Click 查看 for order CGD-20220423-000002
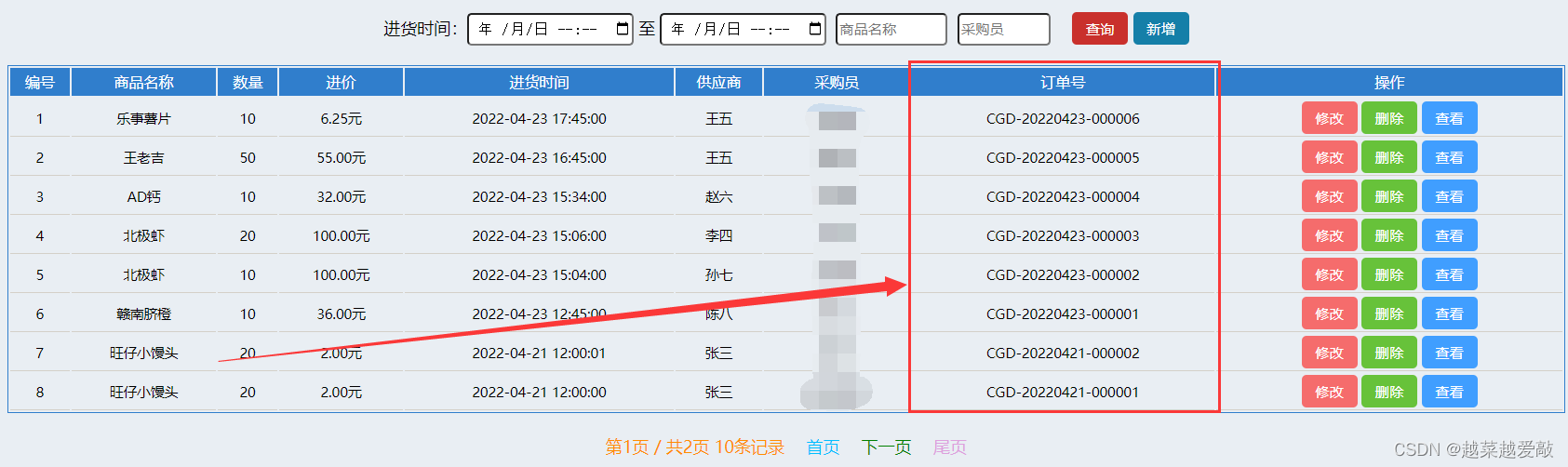This screenshot has width=1568, height=467. click(x=1449, y=274)
